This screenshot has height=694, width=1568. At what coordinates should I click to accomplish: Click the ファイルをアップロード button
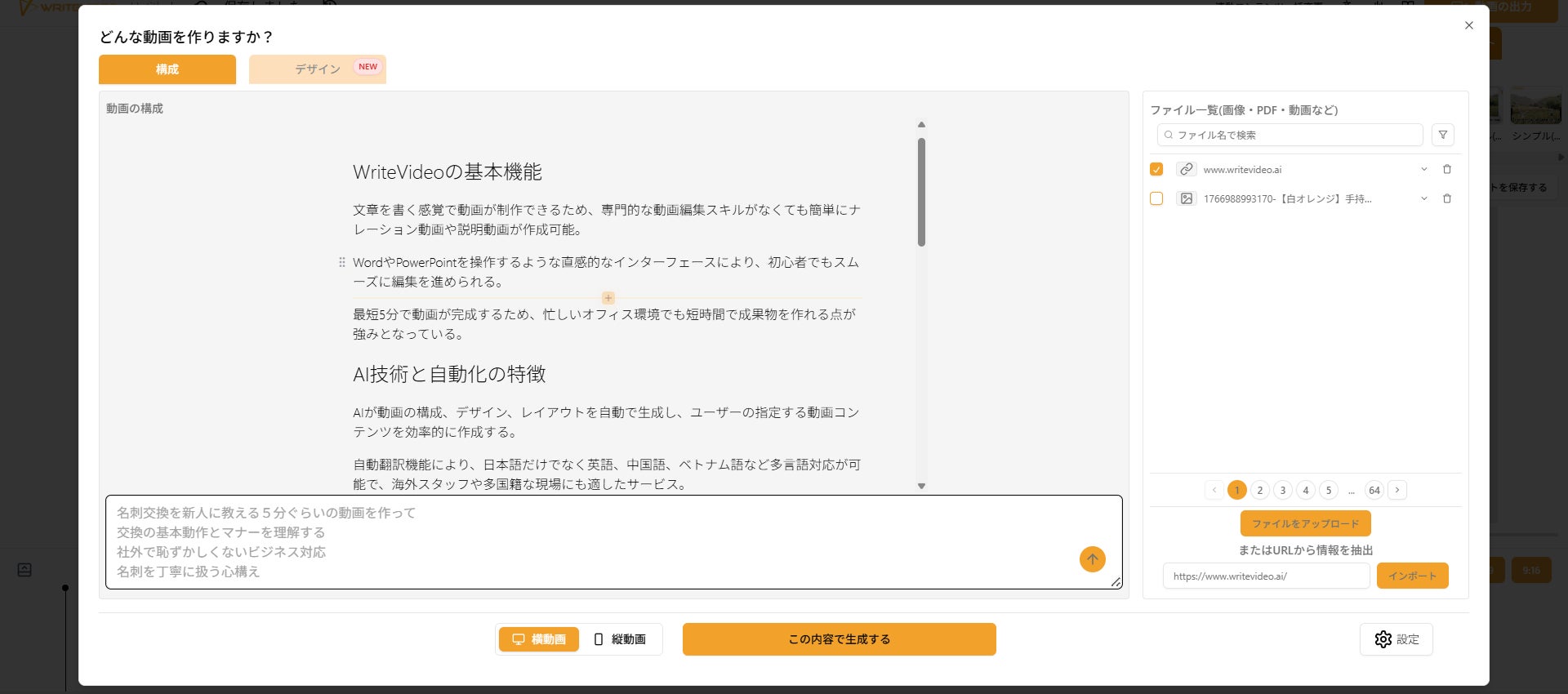[x=1305, y=523]
